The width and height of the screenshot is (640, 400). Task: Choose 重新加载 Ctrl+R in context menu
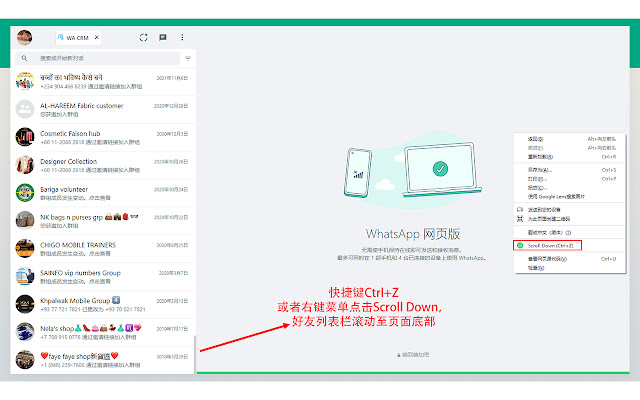click(570, 157)
